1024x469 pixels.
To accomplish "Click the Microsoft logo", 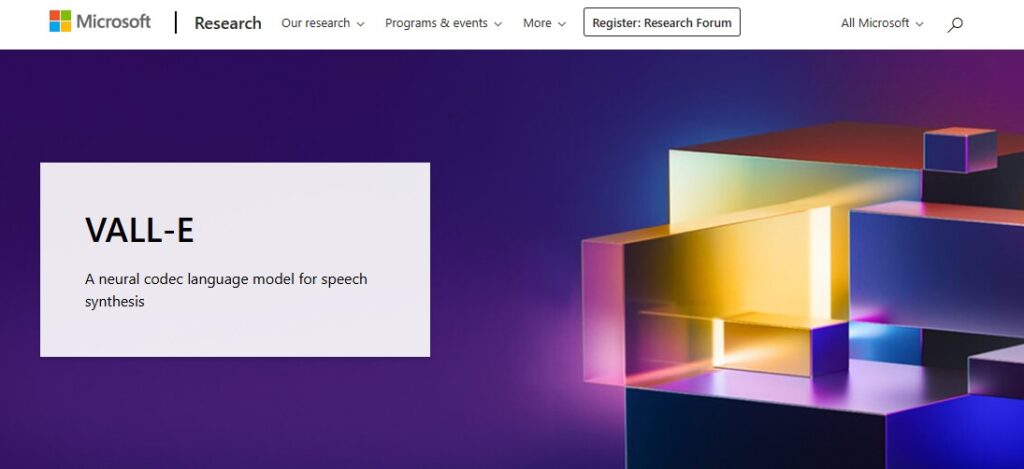I will point(100,22).
